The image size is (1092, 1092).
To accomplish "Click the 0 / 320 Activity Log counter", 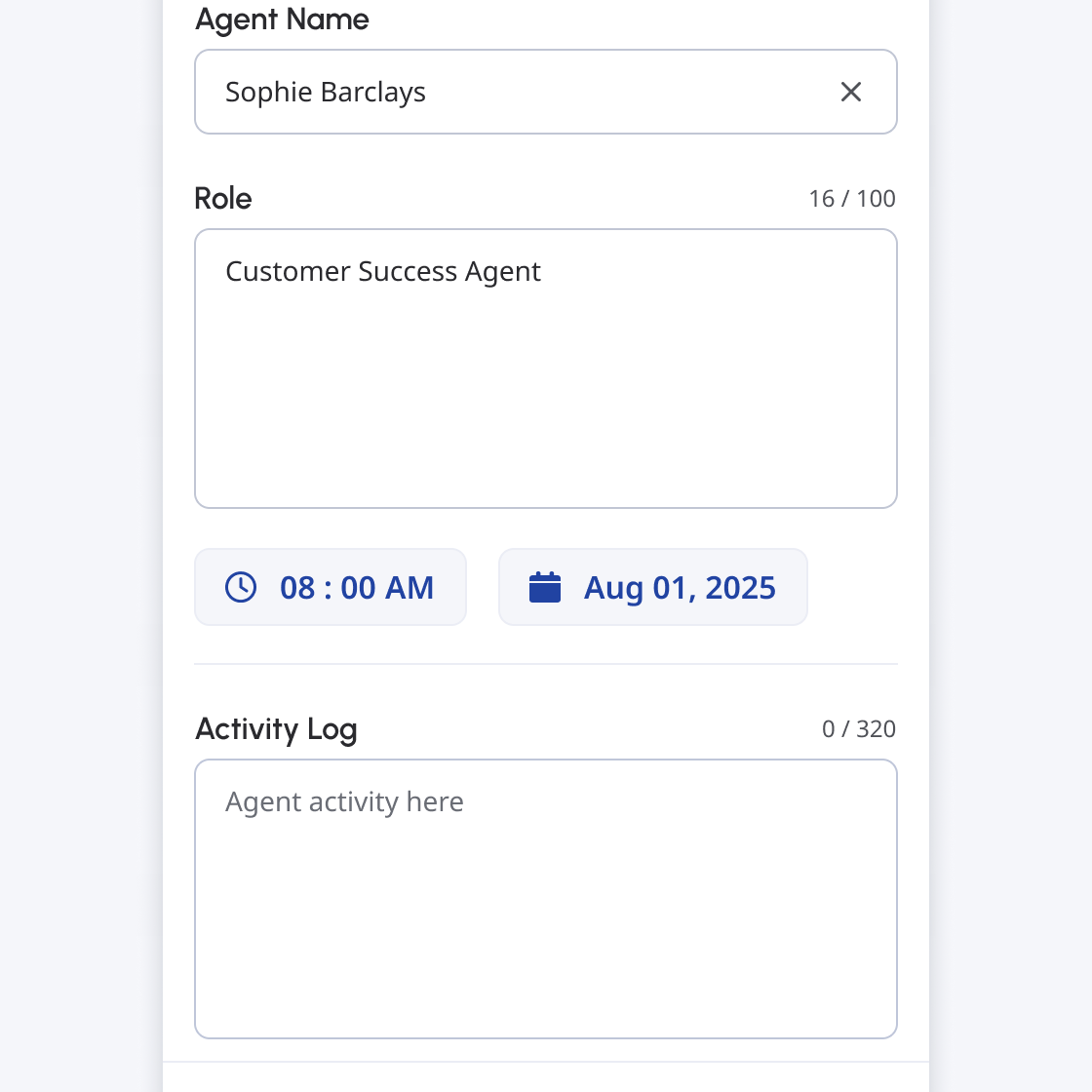I will pos(858,729).
